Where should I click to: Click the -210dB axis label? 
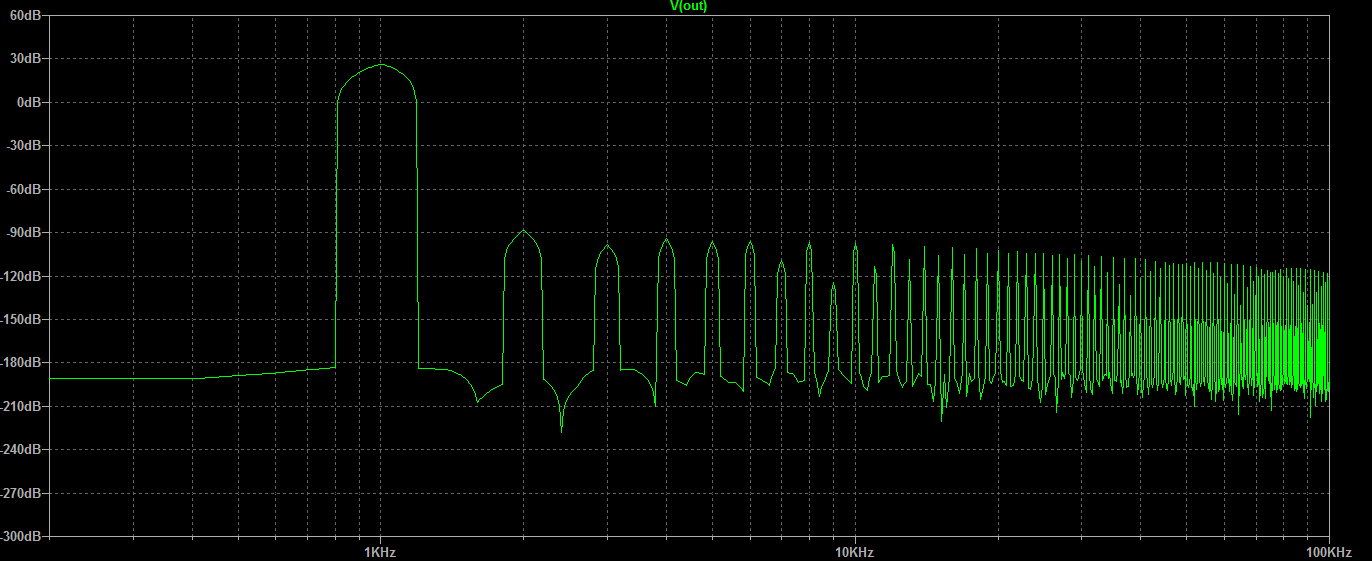point(21,407)
